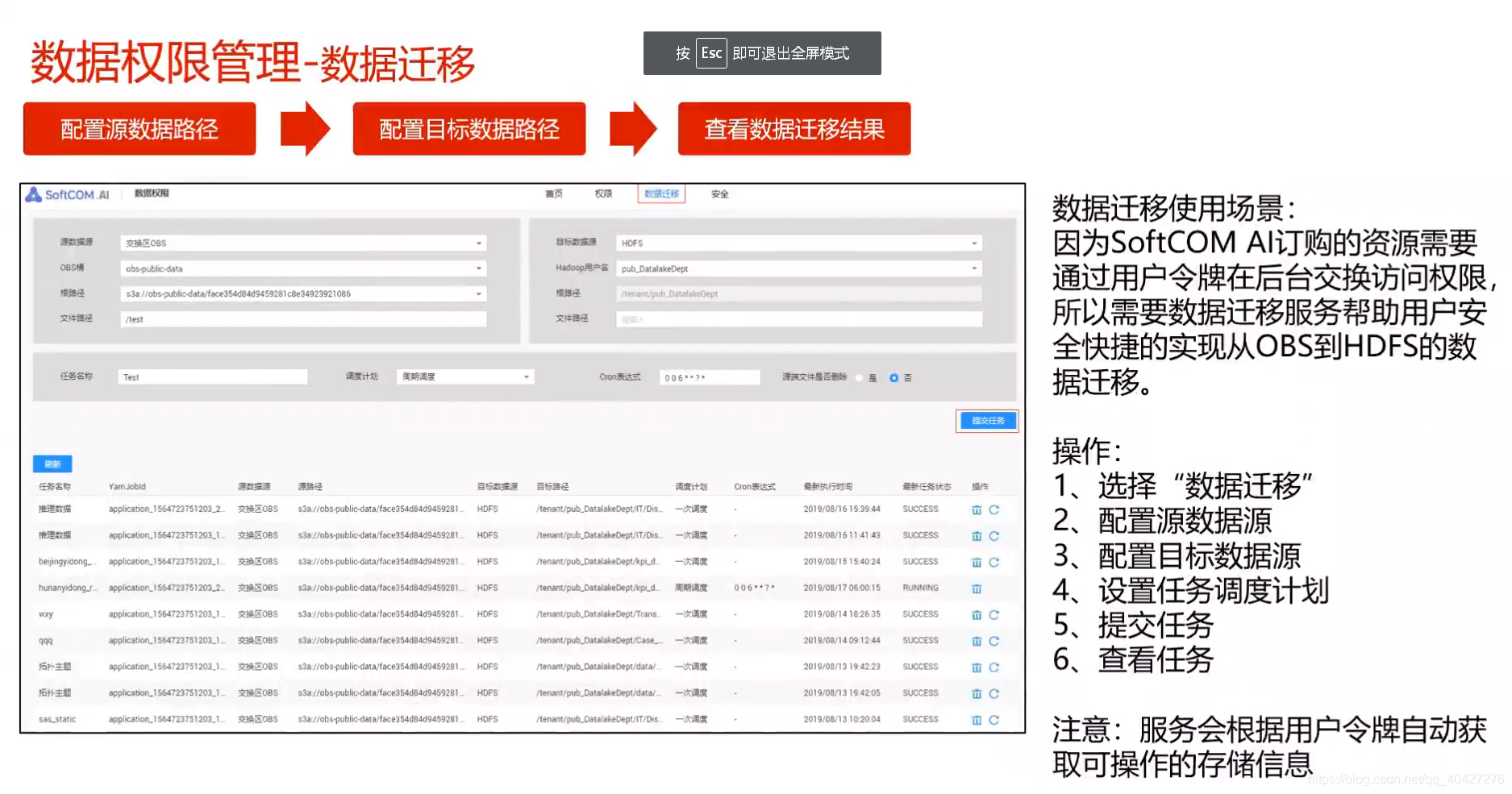
Task: Select 否 for deleting source files
Action: [893, 378]
